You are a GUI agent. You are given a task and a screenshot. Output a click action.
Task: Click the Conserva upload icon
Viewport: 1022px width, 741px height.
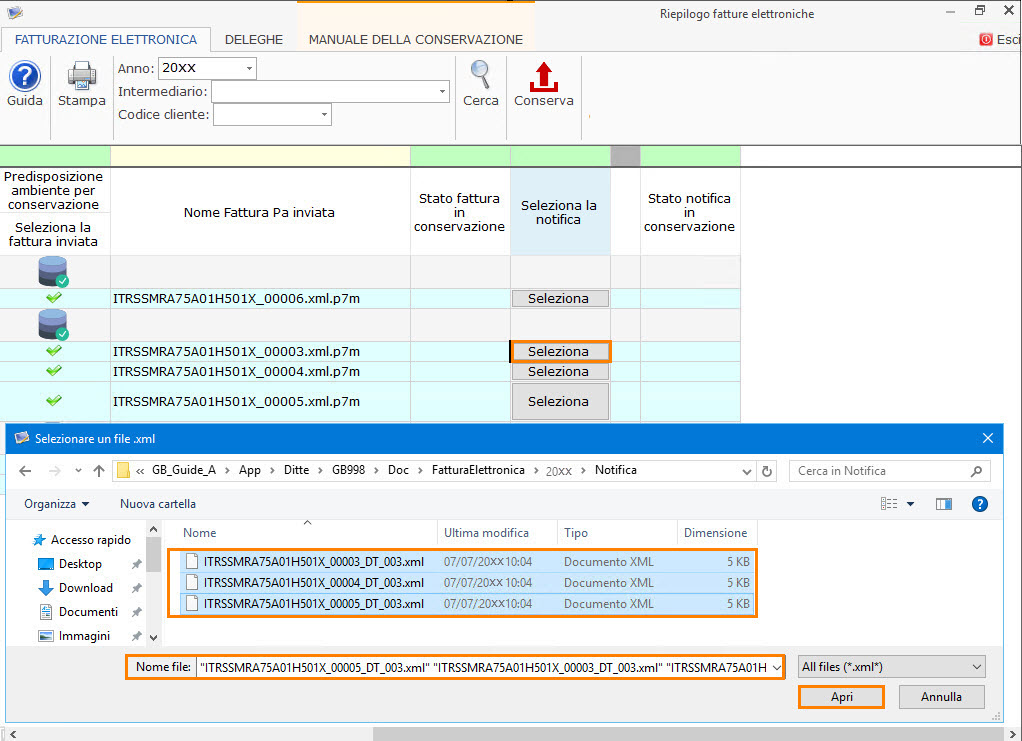[x=543, y=77]
